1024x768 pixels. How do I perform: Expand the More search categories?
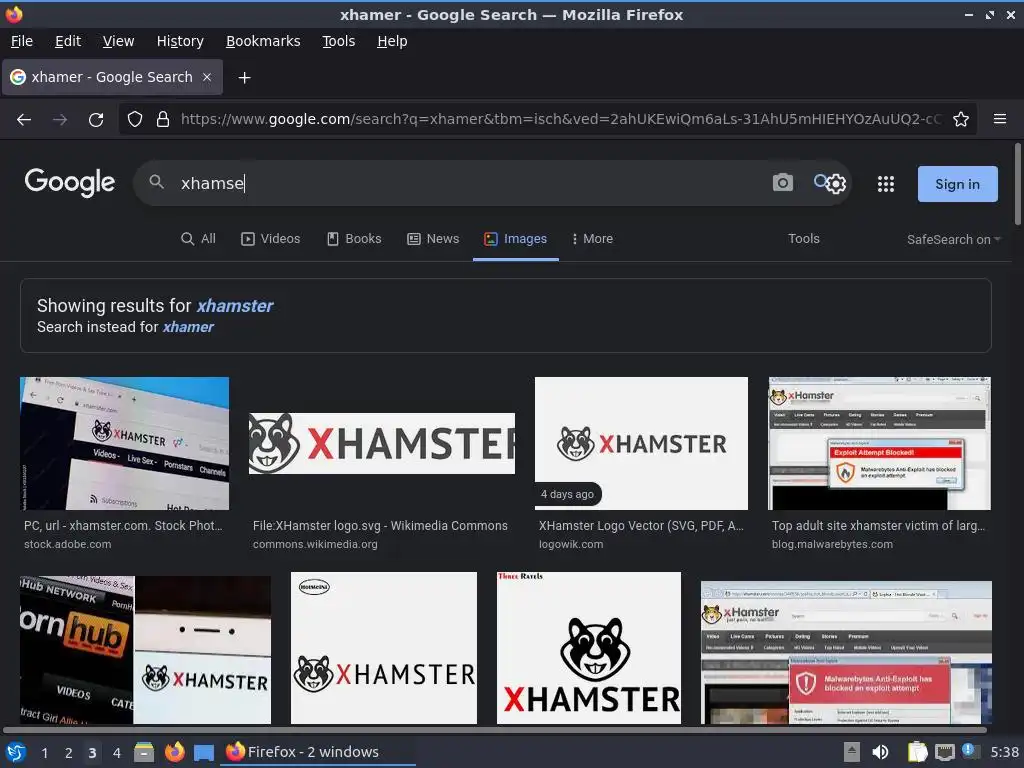coord(592,239)
